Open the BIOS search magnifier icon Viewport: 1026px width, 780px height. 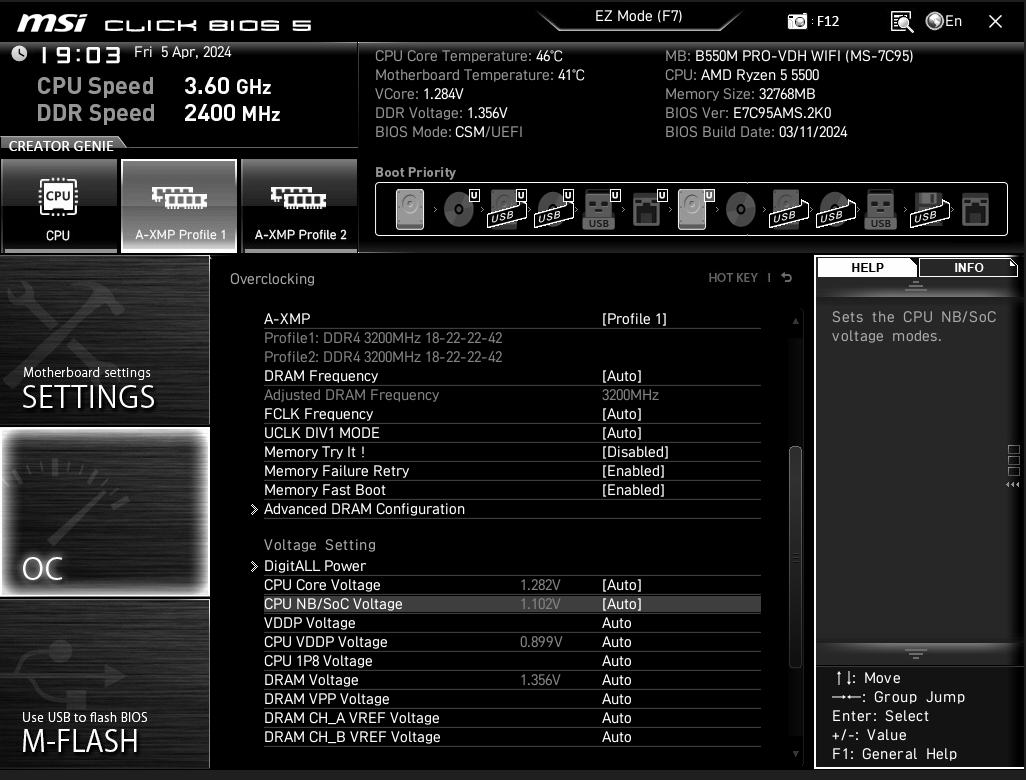point(902,22)
